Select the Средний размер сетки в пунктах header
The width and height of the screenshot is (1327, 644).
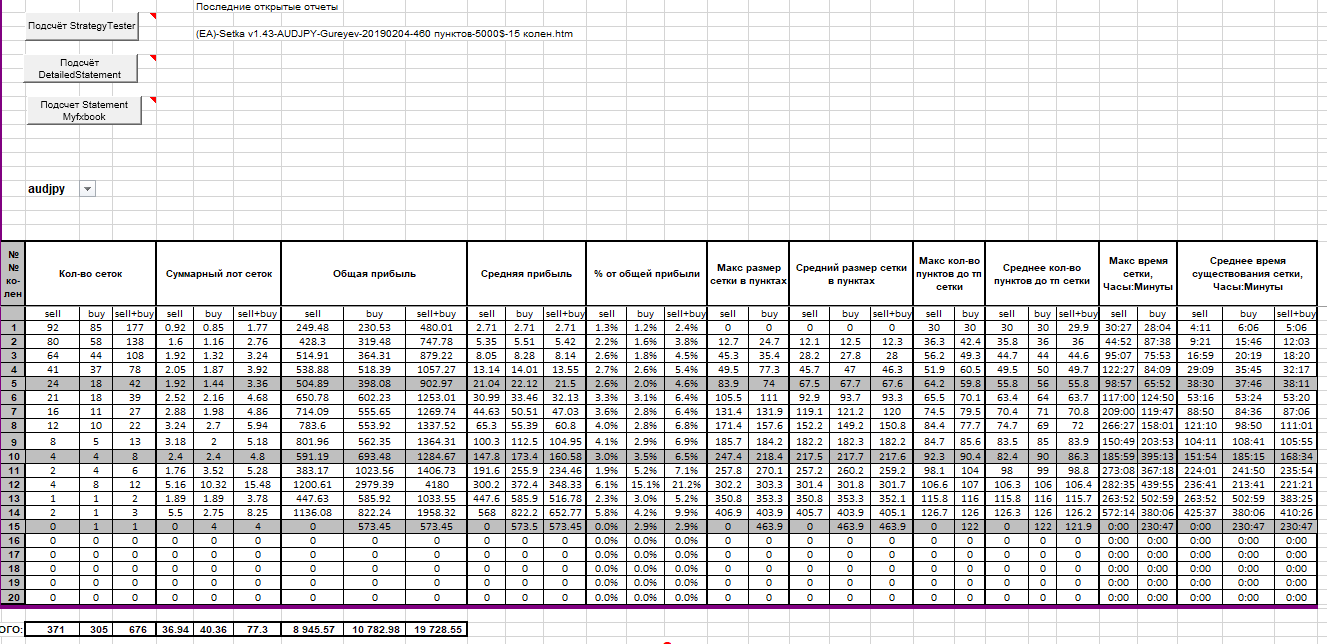pos(850,273)
